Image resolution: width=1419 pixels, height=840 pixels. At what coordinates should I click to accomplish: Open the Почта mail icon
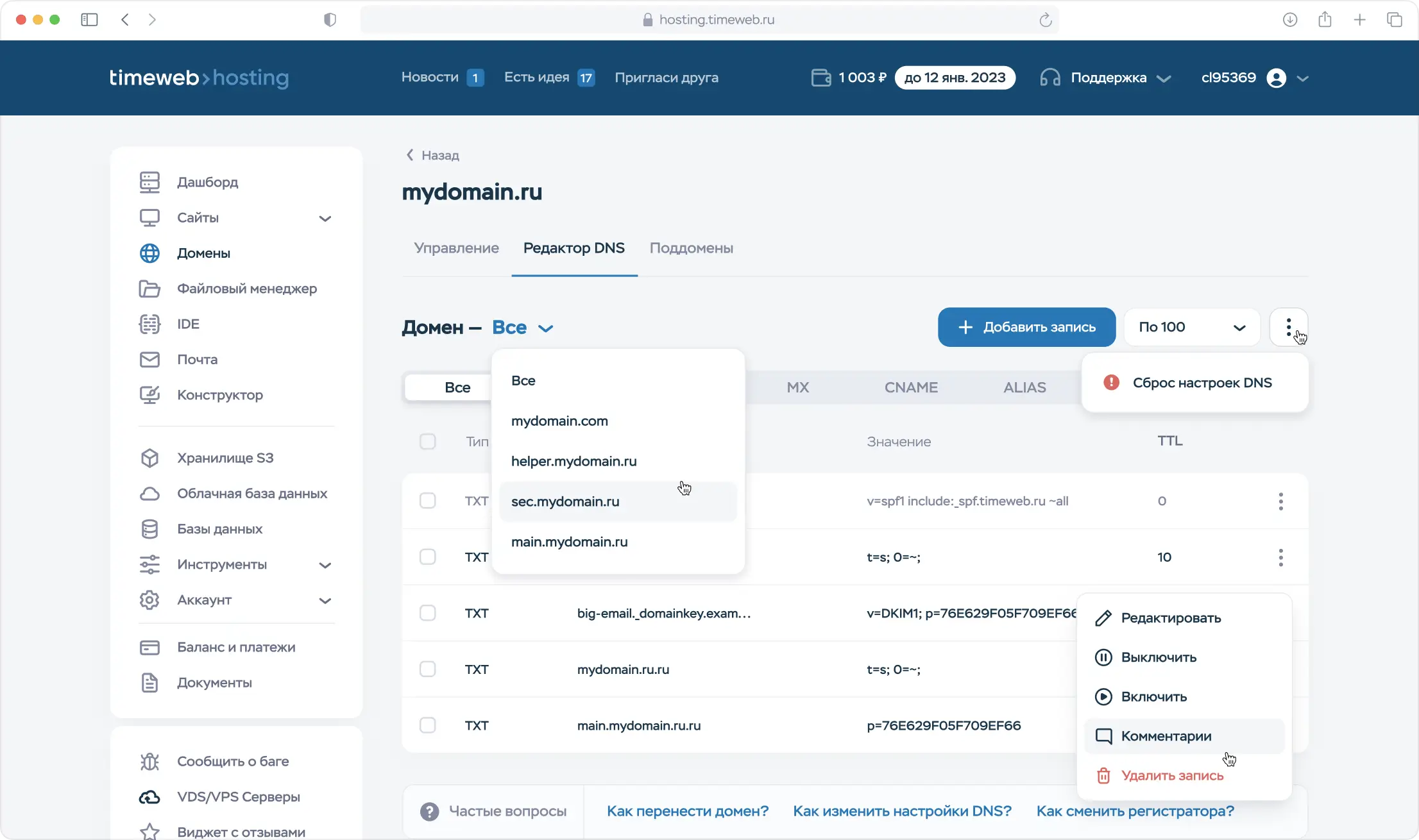[149, 359]
